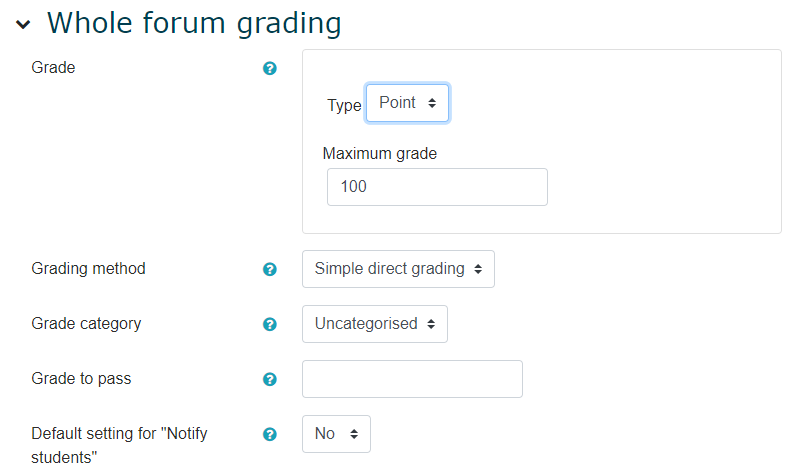Show help for Grading method
The height and width of the screenshot is (471, 809).
point(269,269)
